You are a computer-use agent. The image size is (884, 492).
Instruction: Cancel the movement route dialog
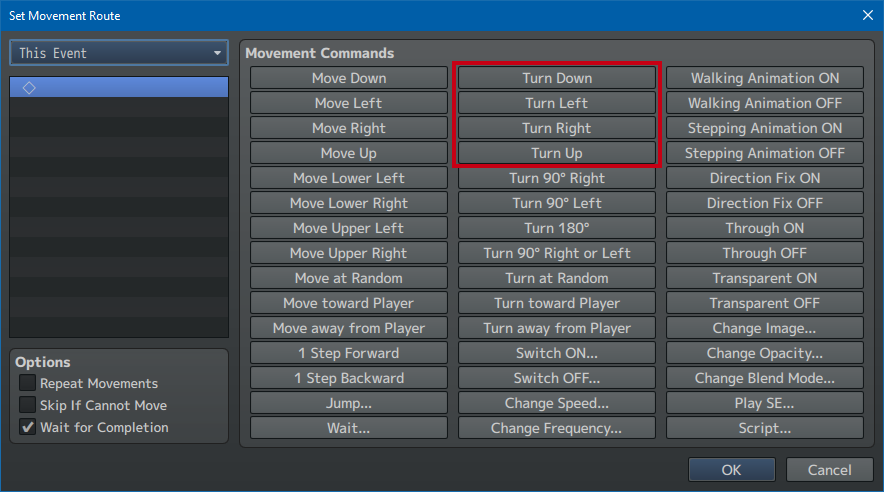pyautogui.click(x=829, y=470)
